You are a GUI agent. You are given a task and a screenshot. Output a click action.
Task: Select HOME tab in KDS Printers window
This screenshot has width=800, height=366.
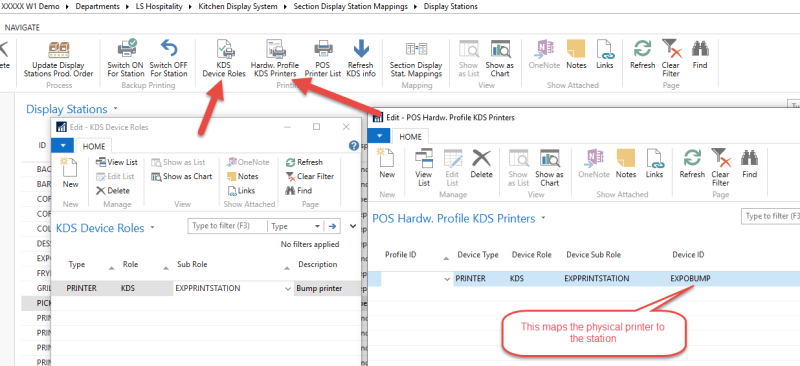(411, 137)
